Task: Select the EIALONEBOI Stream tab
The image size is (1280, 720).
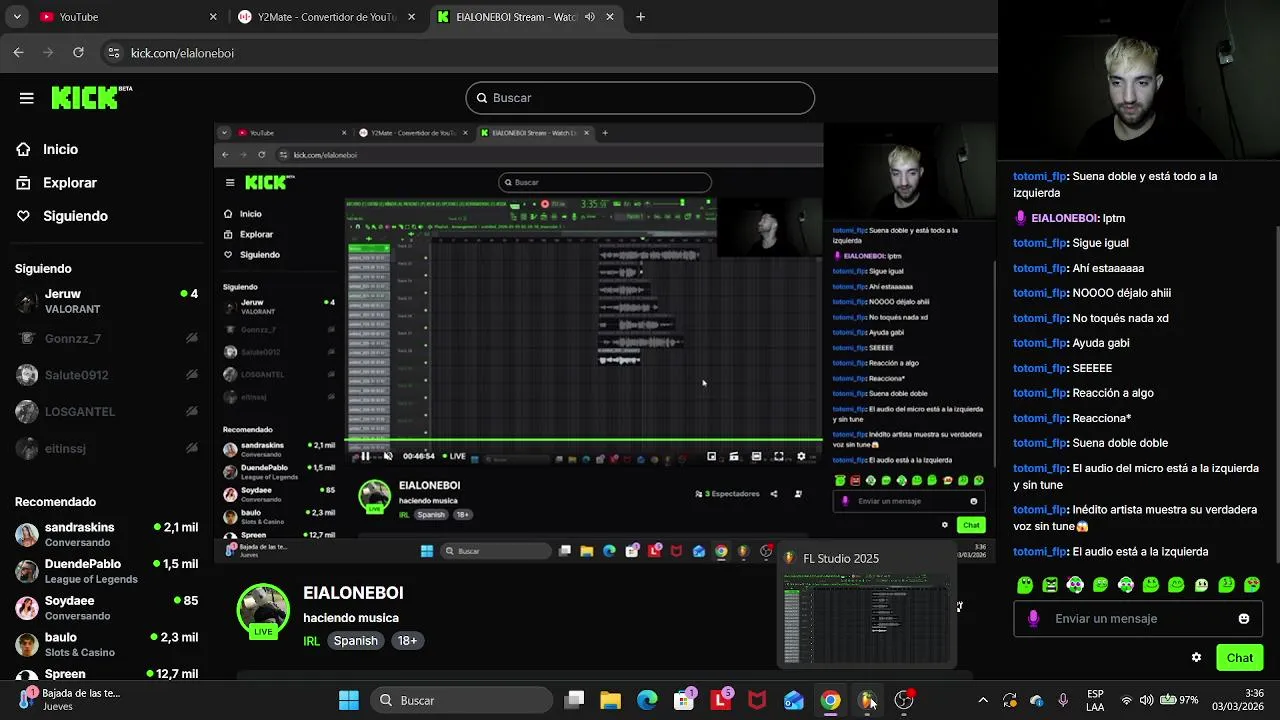Action: [526, 17]
